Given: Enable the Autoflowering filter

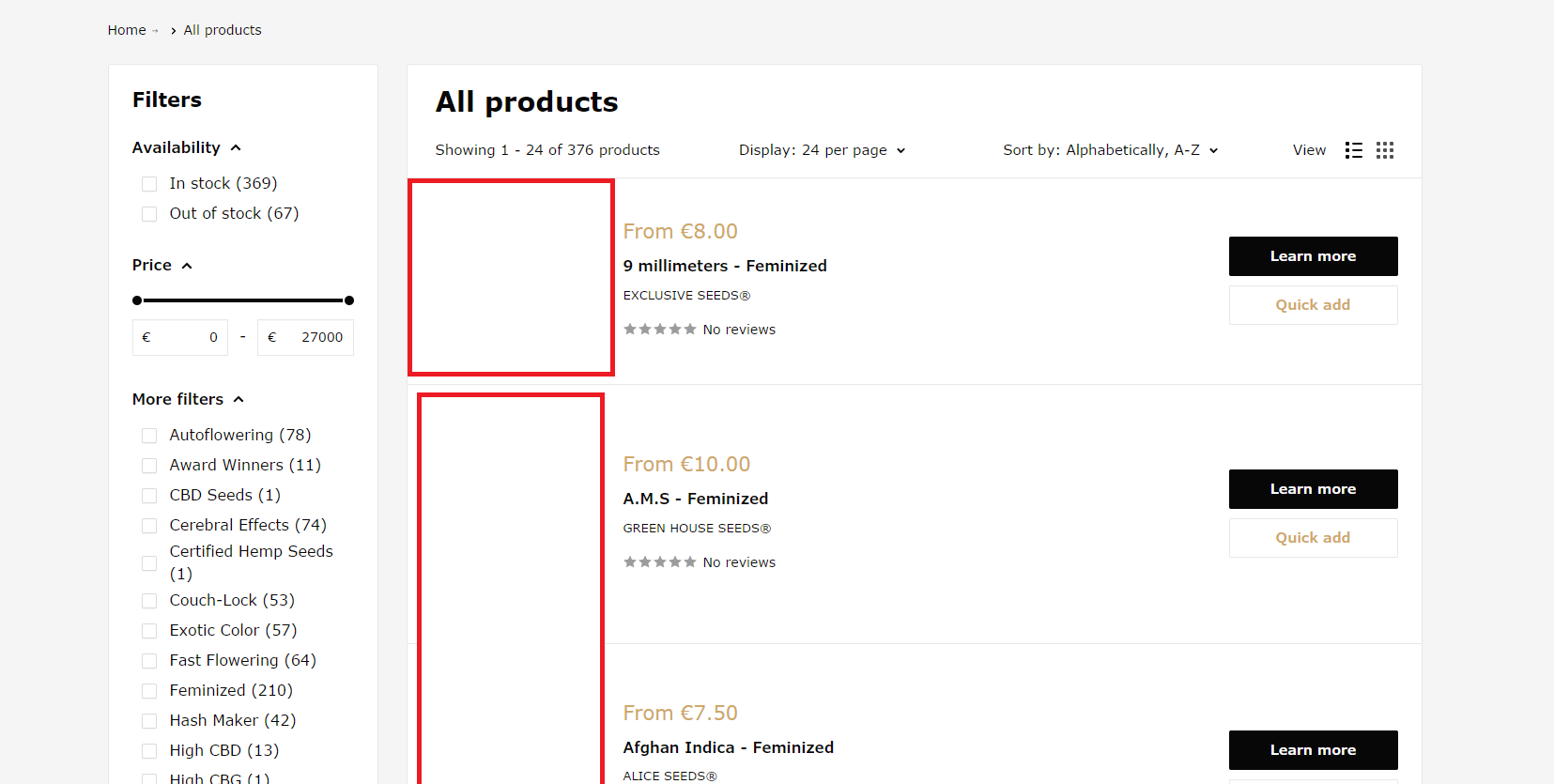Looking at the screenshot, I should [149, 436].
